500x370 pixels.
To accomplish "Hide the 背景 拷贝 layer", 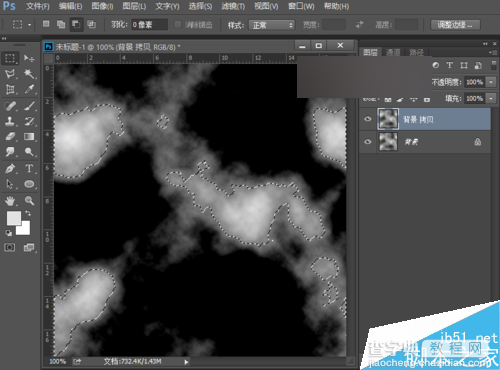I will [x=368, y=119].
